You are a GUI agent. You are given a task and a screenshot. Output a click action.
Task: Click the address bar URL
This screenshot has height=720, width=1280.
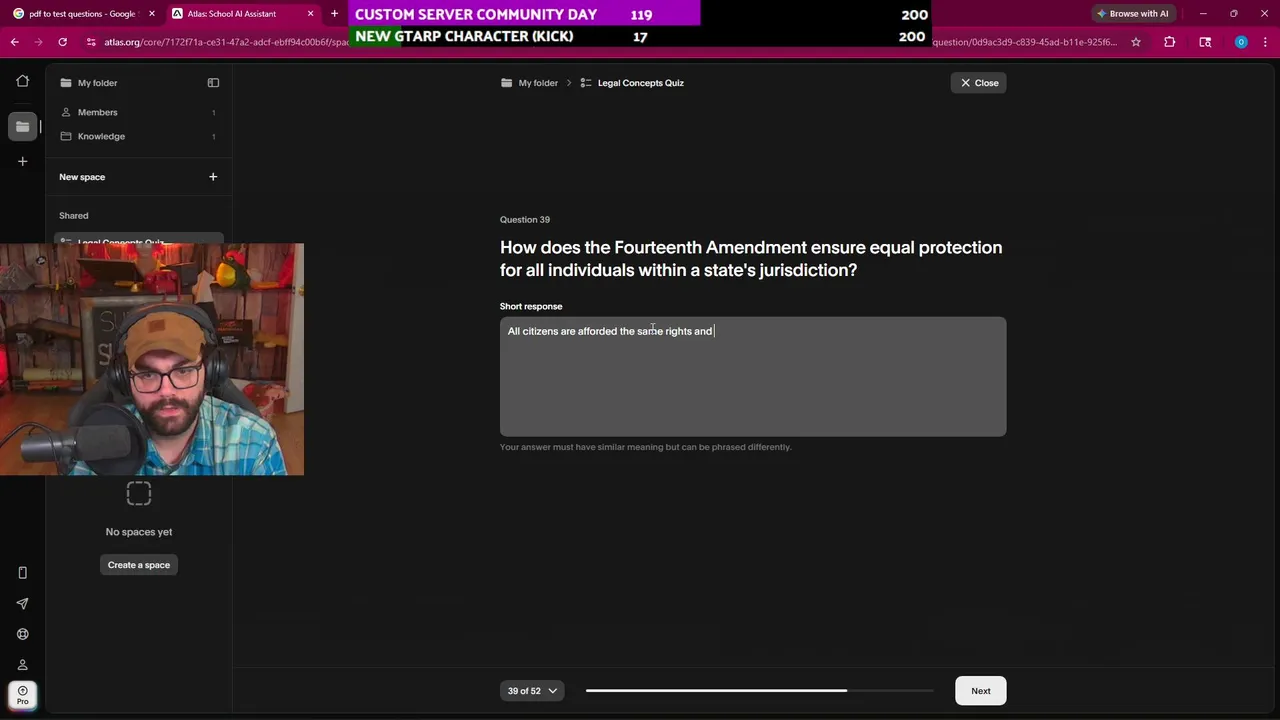(x=226, y=42)
